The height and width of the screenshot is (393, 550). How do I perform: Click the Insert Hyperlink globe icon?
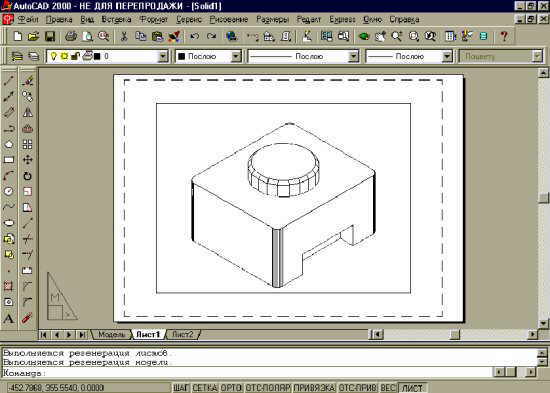232,36
